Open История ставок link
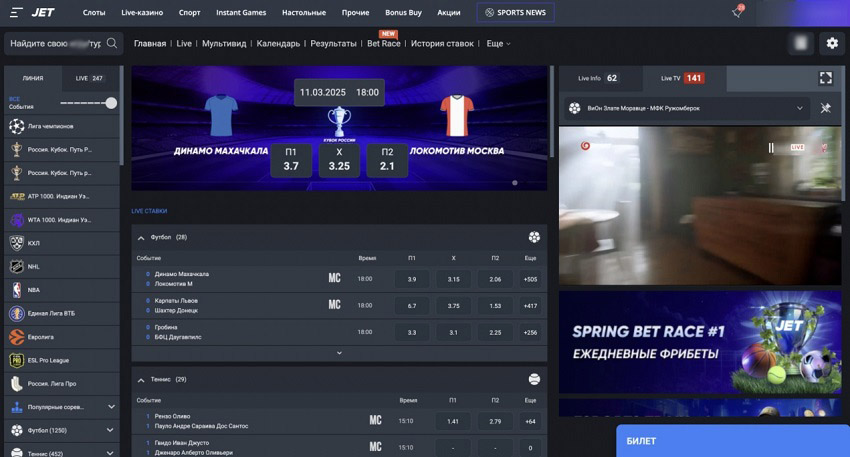 pyautogui.click(x=442, y=43)
